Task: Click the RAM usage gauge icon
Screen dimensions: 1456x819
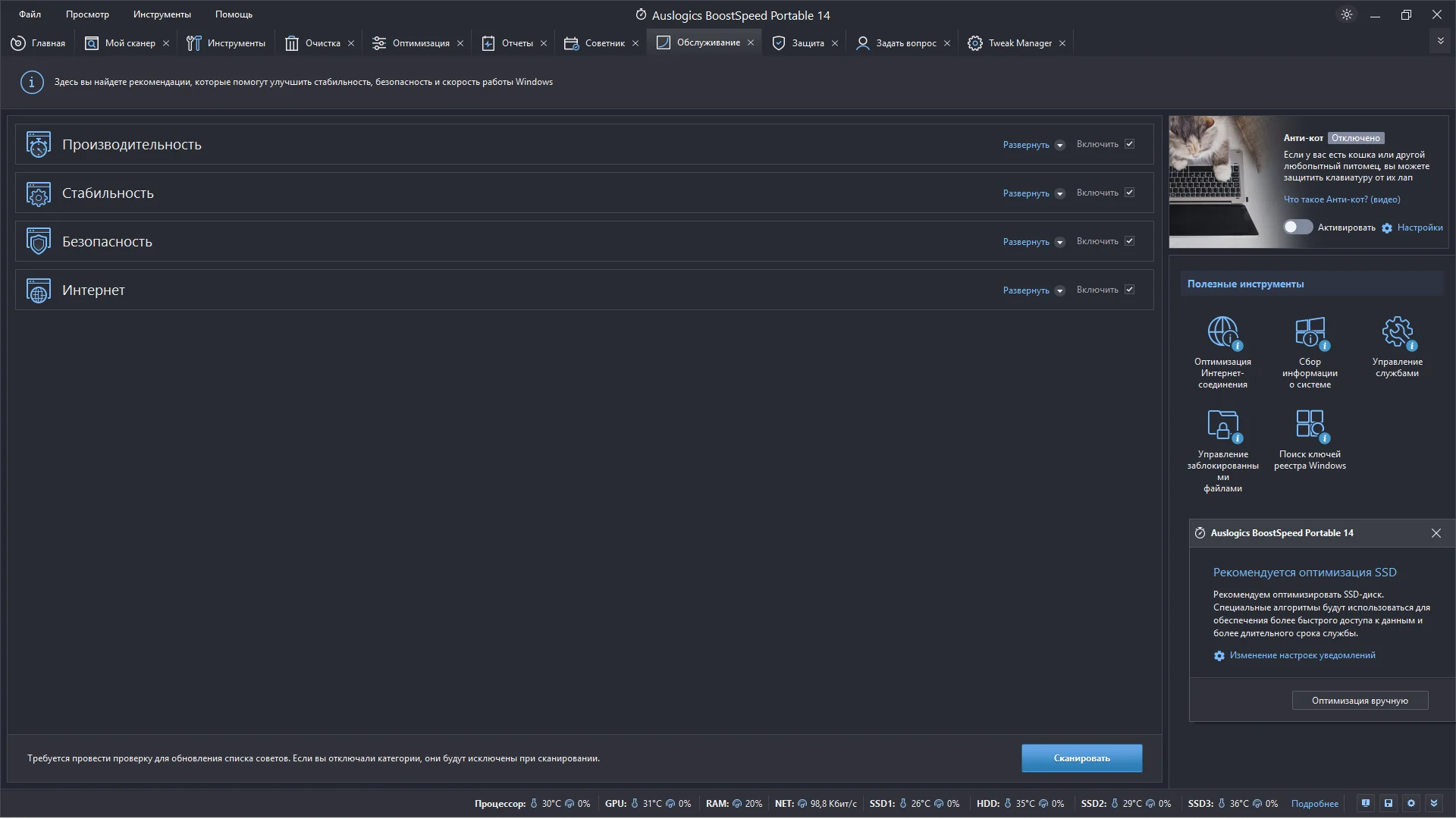Action: coord(737,804)
